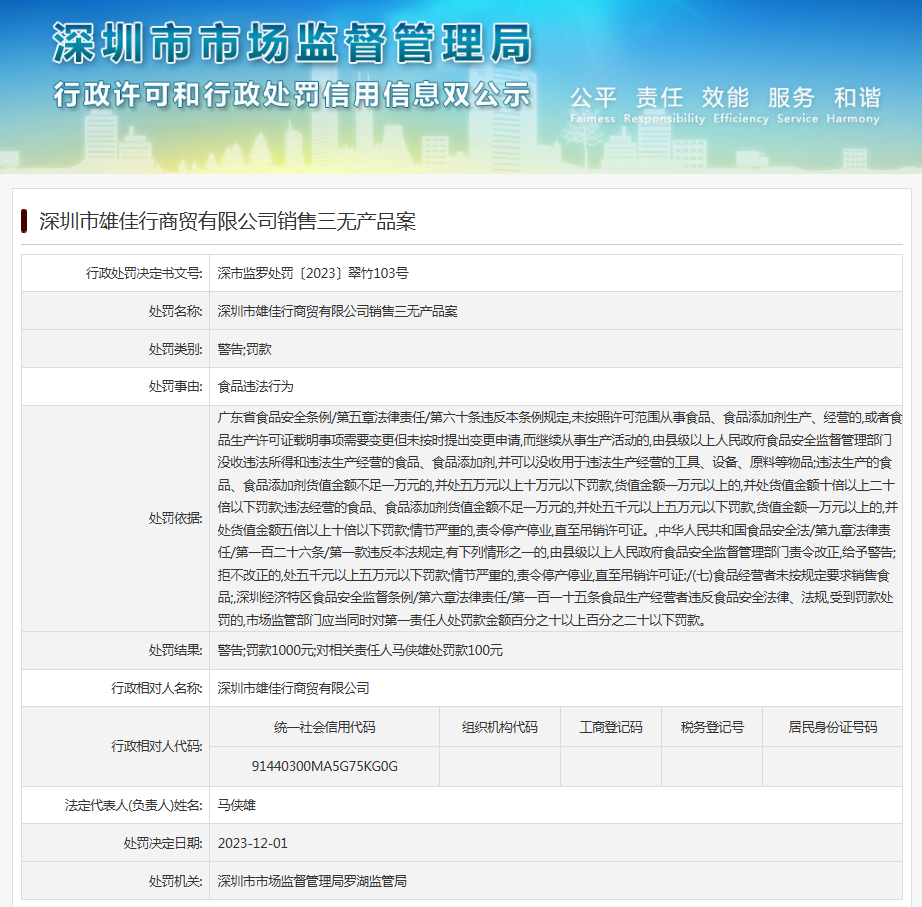Click the 处罚事由 label
Image resolution: width=922 pixels, height=907 pixels.
coord(175,386)
